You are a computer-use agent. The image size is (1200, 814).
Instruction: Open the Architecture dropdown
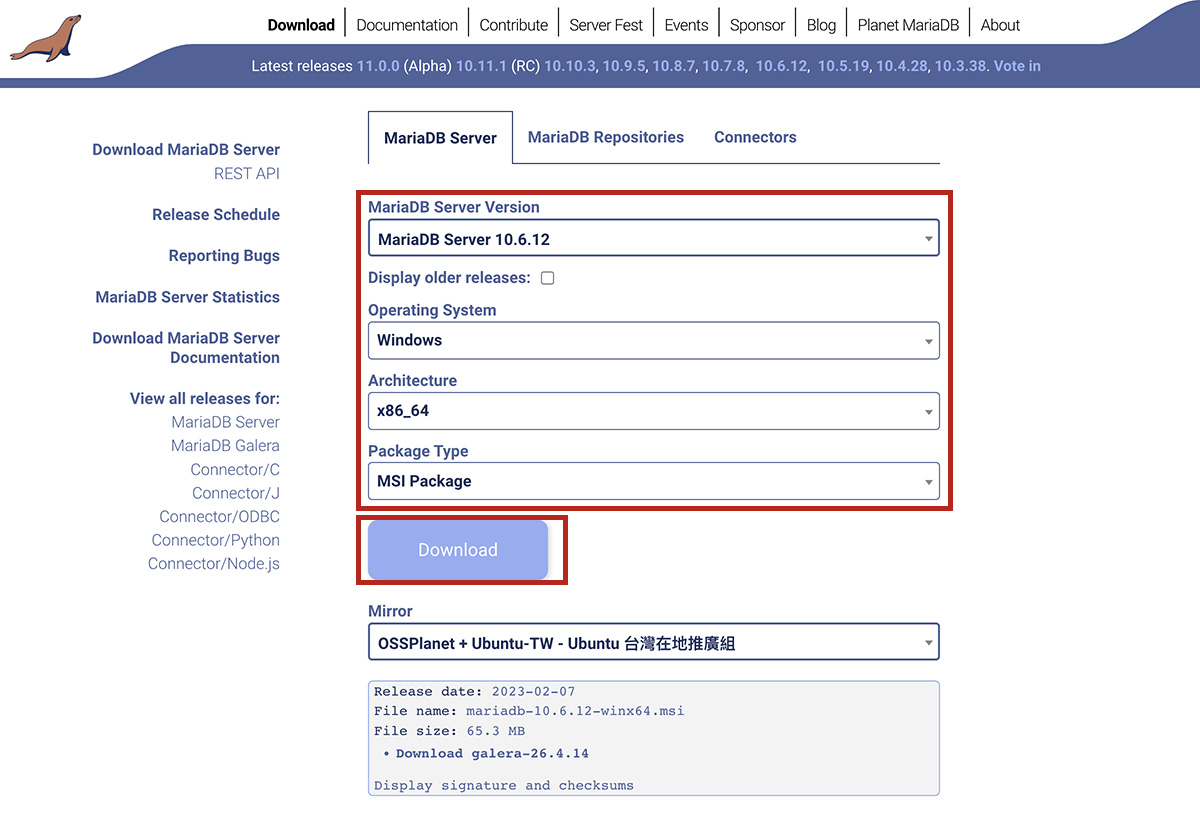tap(654, 411)
